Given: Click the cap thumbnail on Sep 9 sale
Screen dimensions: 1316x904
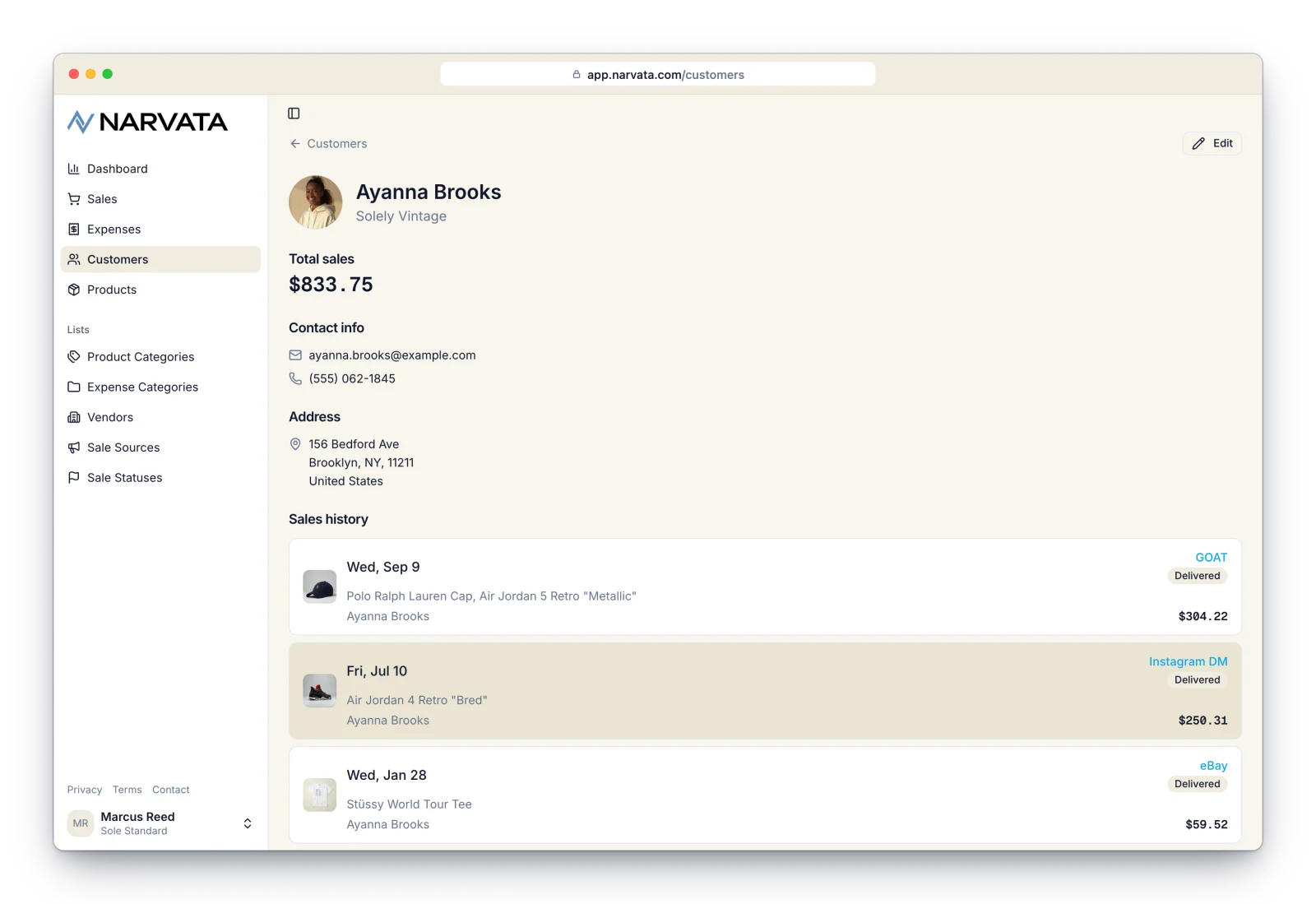Looking at the screenshot, I should (x=320, y=586).
